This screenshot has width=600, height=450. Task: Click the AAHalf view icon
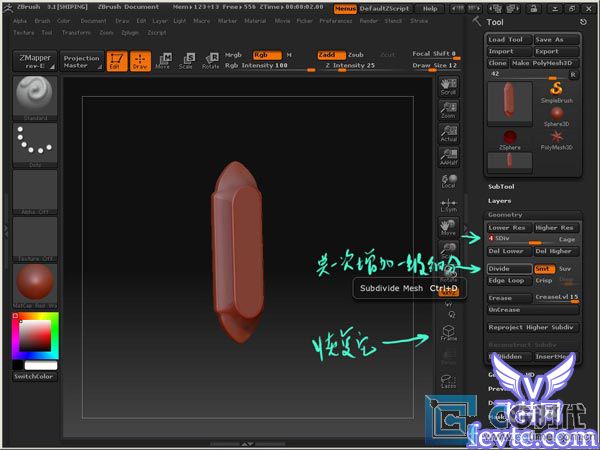point(448,157)
